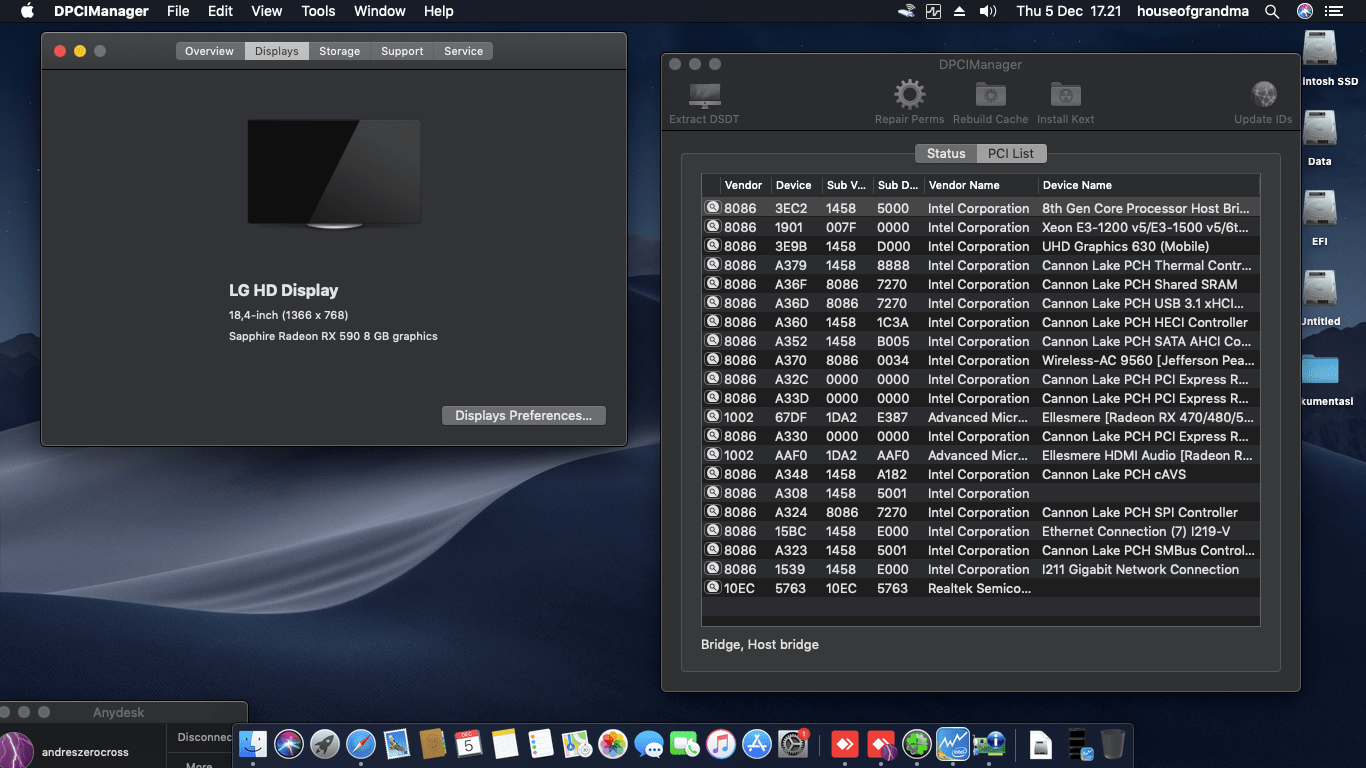Run Repair Perms gear tool

909,103
